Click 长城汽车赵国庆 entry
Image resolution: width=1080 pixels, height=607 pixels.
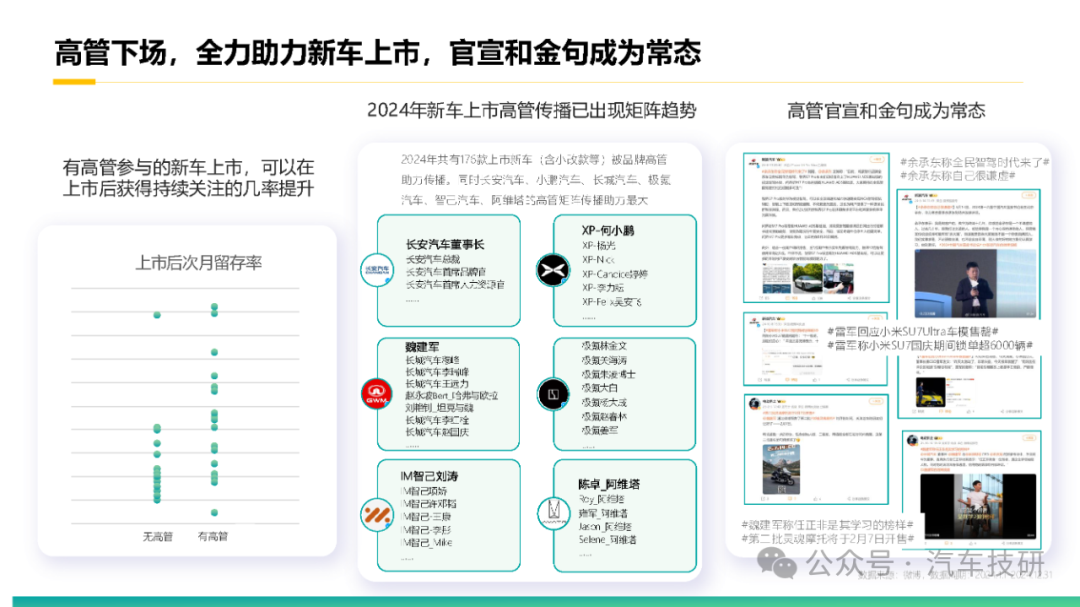click(x=437, y=433)
